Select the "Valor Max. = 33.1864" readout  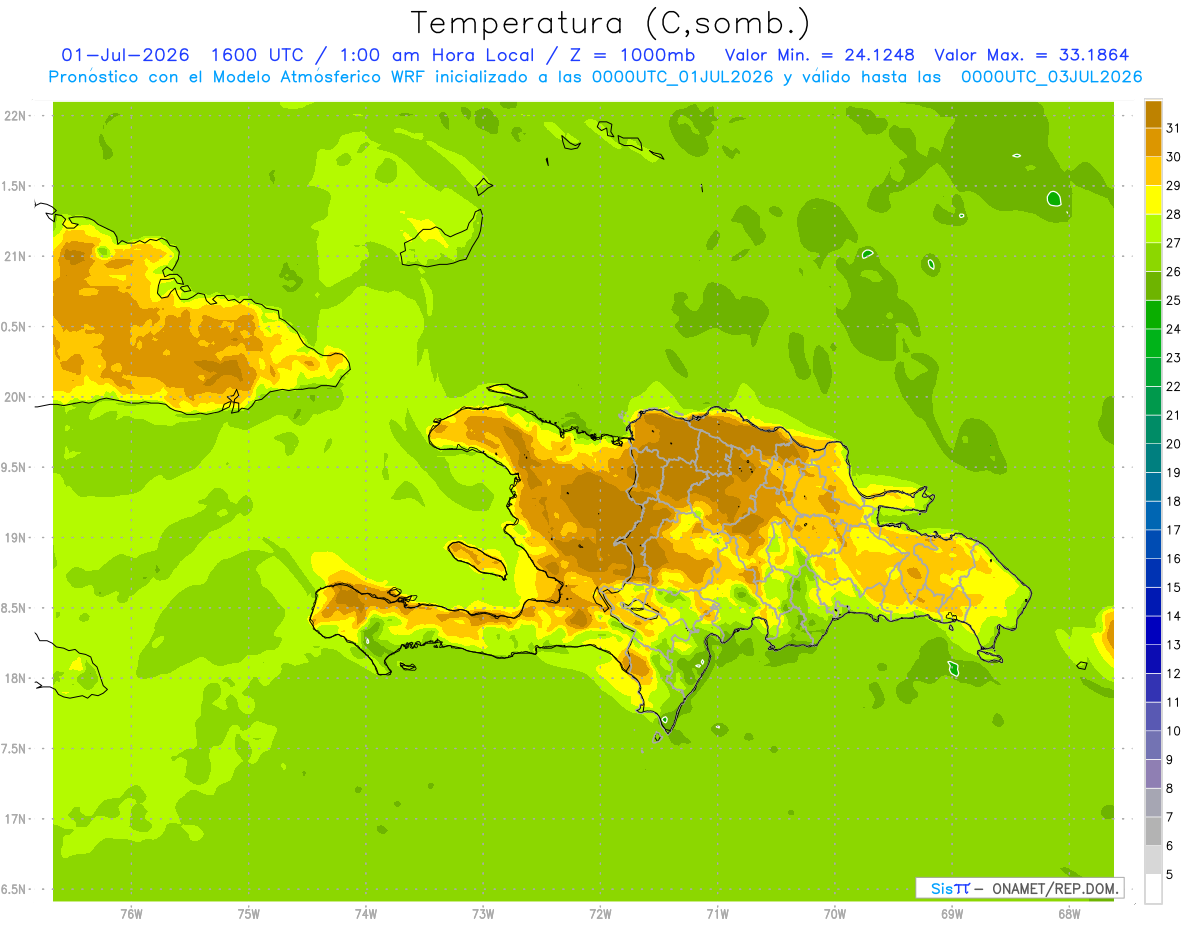tap(1032, 55)
